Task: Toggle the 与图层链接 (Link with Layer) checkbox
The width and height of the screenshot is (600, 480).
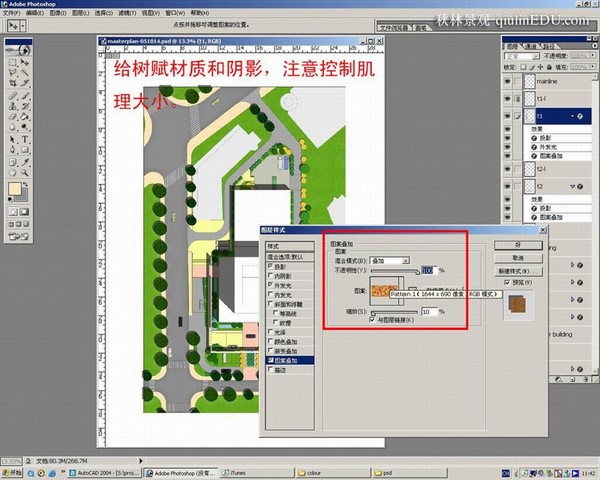Action: (372, 320)
